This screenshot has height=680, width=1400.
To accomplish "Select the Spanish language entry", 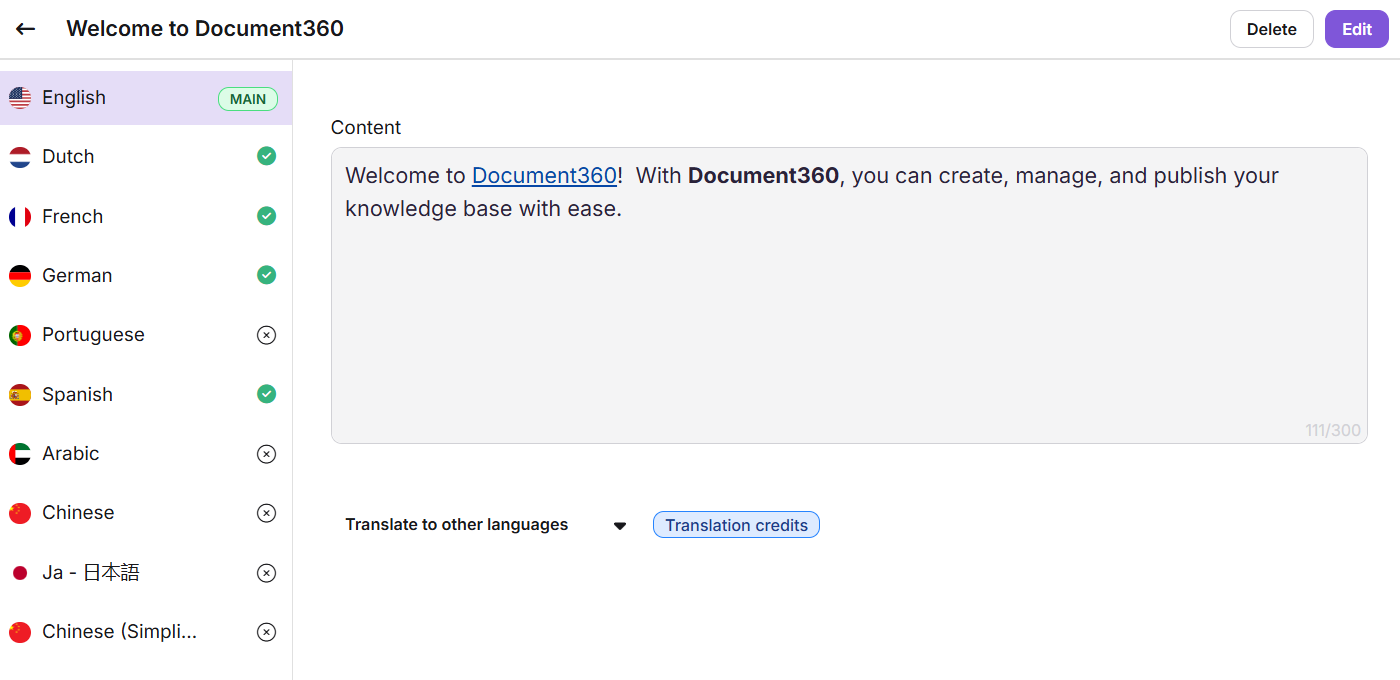I will [77, 394].
